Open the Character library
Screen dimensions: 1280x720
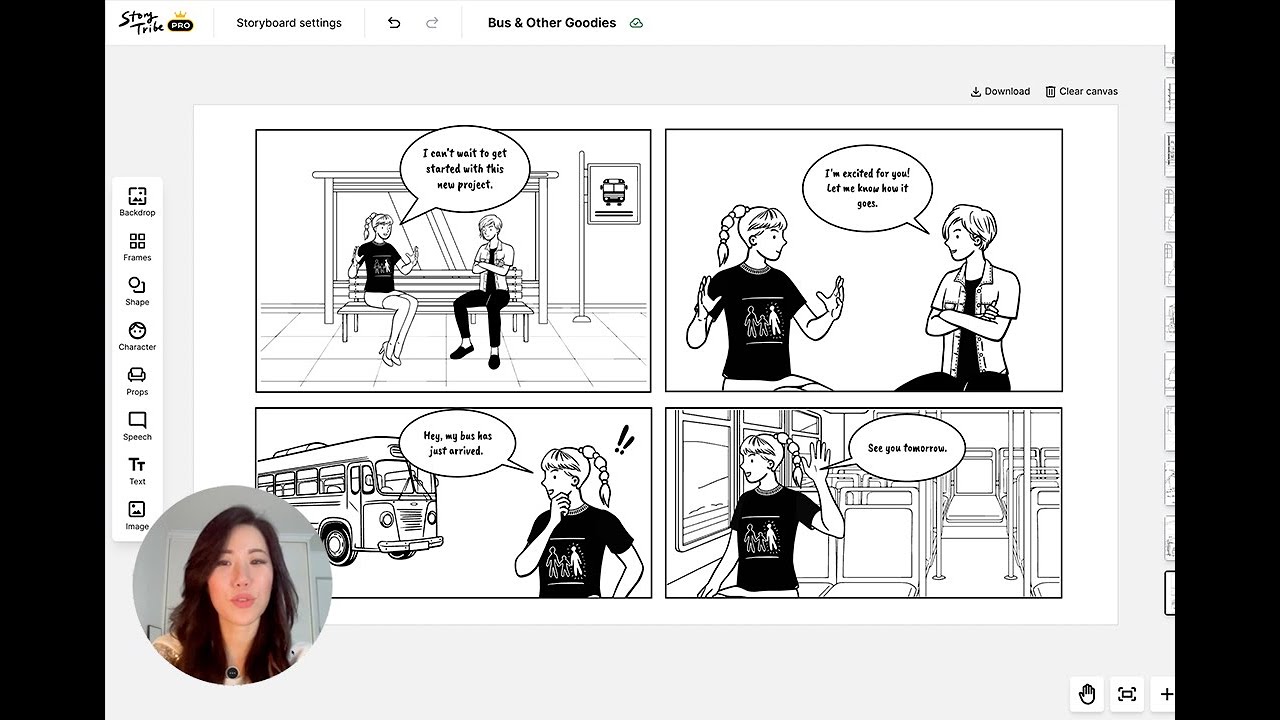click(x=137, y=336)
